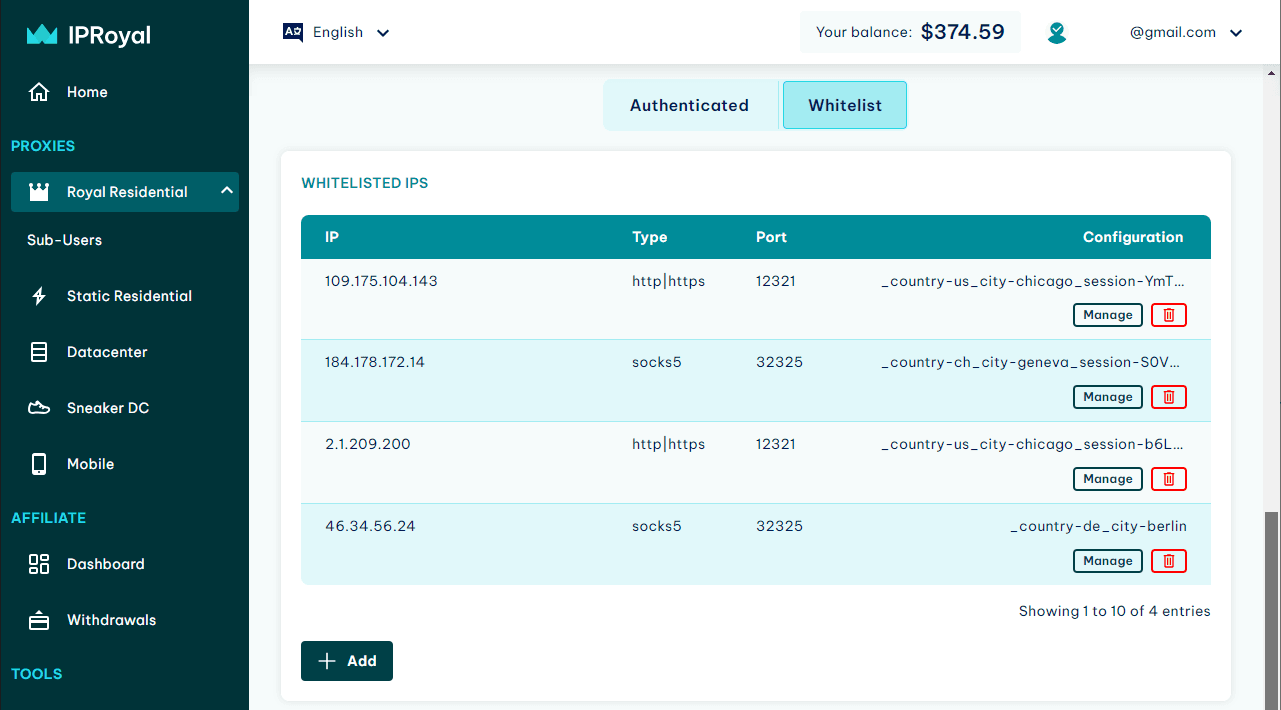
Task: Delete whitelisted IP 184.178.172.14
Action: pos(1169,397)
